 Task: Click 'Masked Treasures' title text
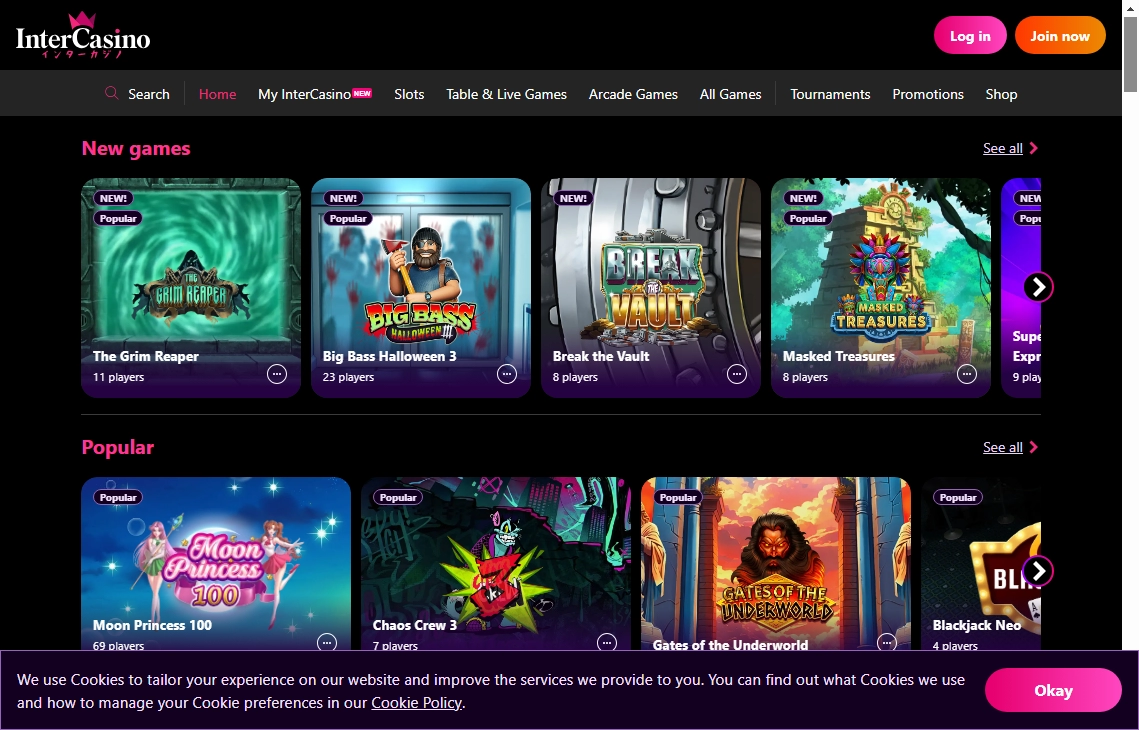tap(839, 356)
